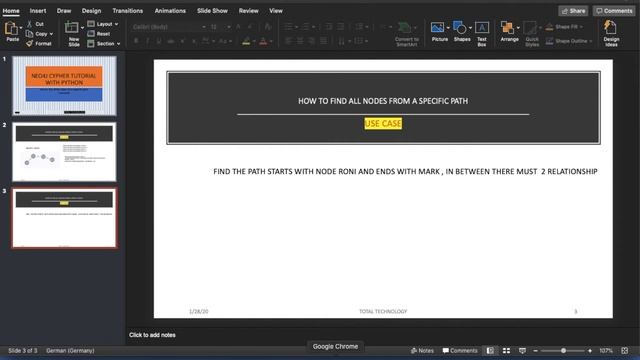Click the top-right Comments button
The height and width of the screenshot is (360, 640).
(x=614, y=11)
